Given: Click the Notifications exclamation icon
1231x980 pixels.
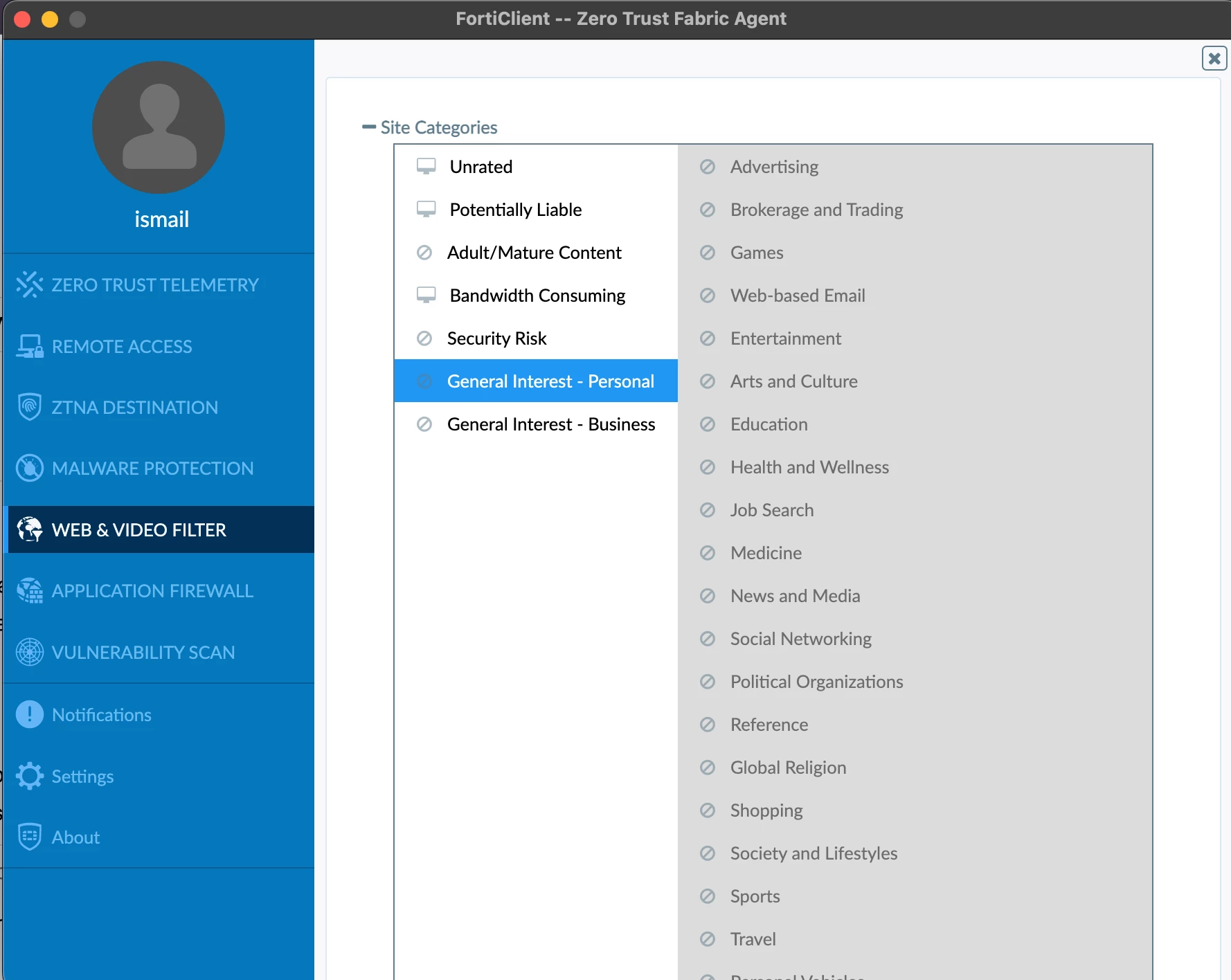Looking at the screenshot, I should (30, 714).
